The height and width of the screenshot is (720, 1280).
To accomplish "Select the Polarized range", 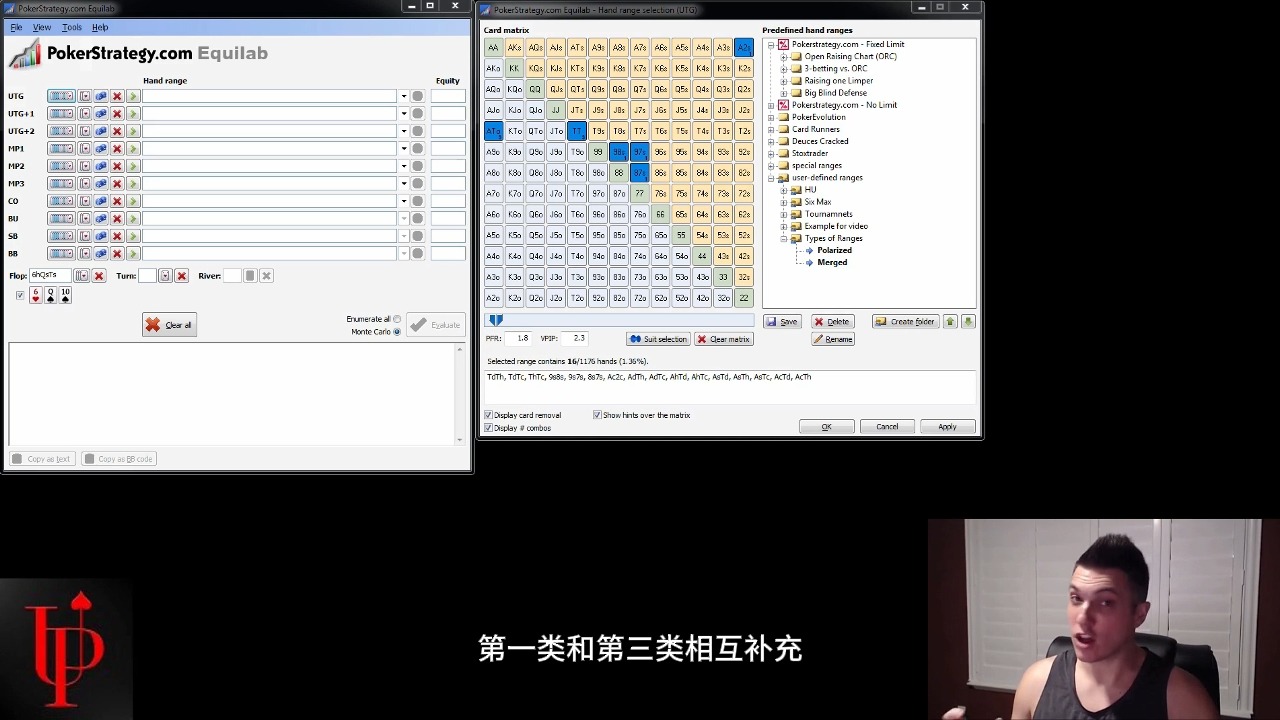I will click(834, 250).
